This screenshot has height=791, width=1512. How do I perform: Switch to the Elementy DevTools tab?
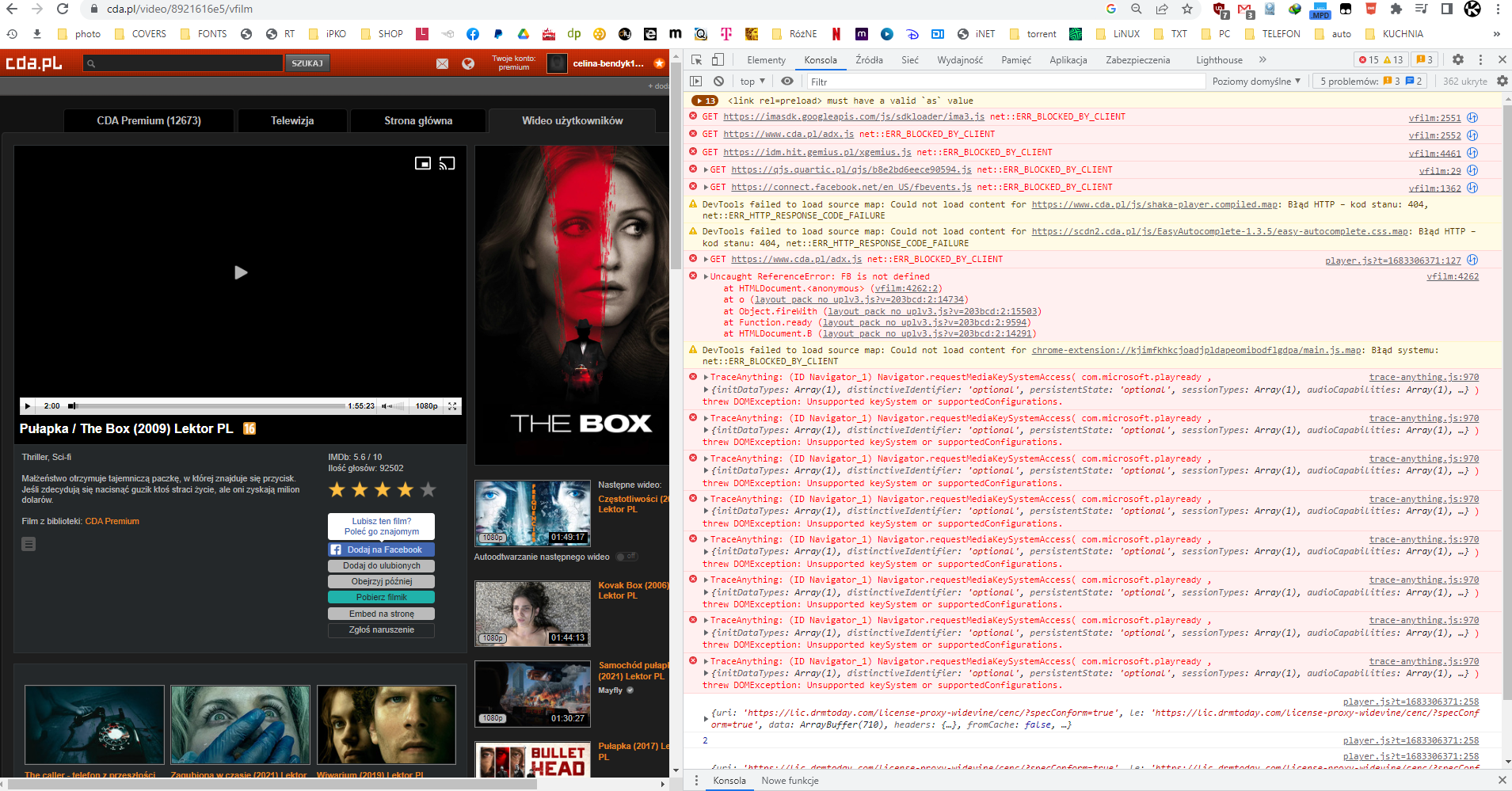pos(766,60)
